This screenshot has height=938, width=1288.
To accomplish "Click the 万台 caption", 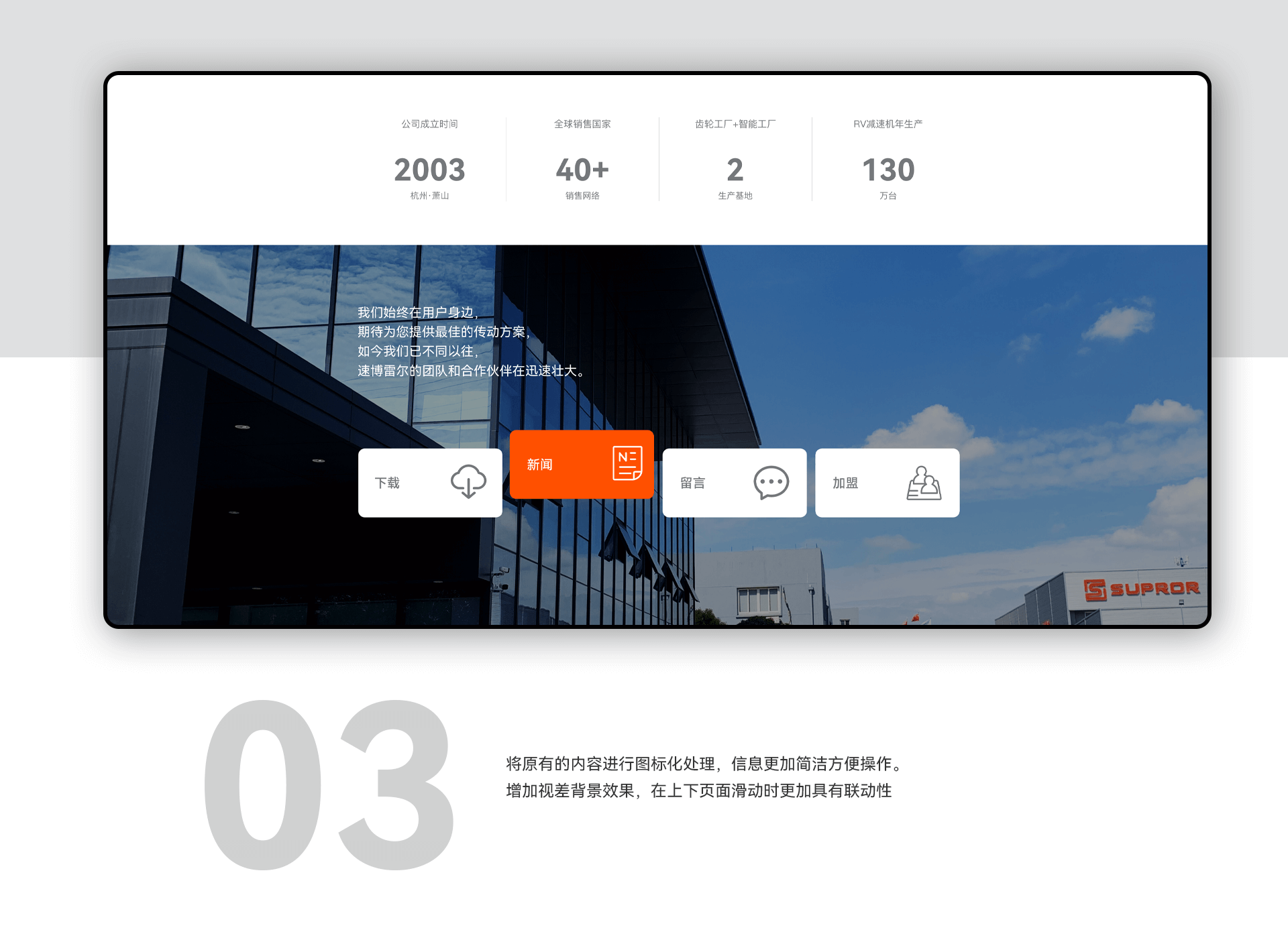I will click(x=888, y=196).
